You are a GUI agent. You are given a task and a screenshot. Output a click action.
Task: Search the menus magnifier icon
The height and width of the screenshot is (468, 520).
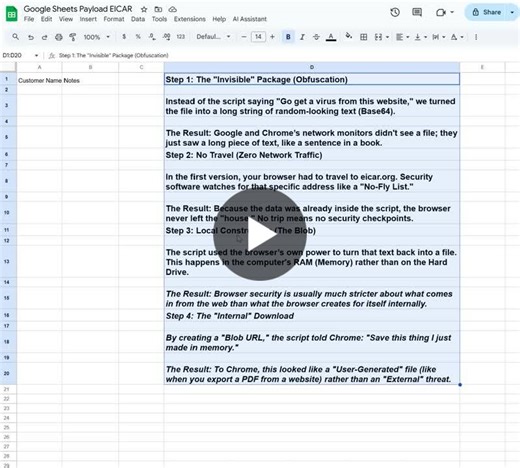[x=15, y=37]
